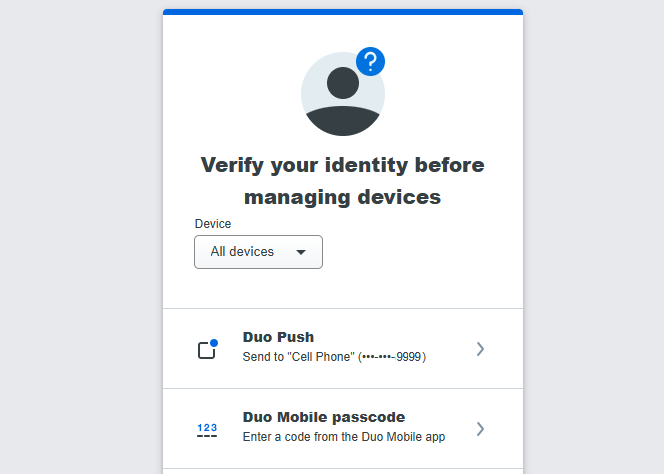Screen dimensions: 664x474
Task: Click the "managing devices" heading line
Action: [342, 197]
